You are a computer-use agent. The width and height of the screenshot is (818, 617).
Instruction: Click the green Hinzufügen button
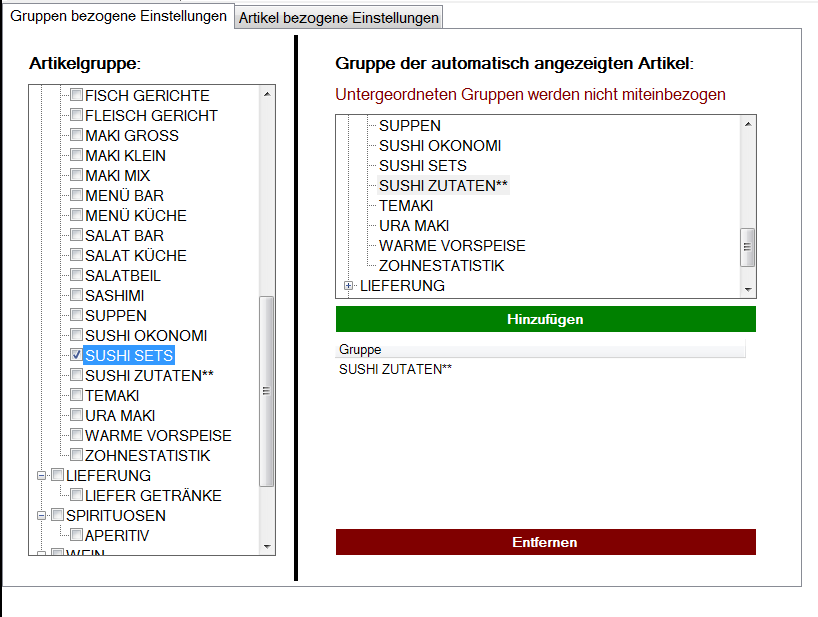click(x=545, y=319)
